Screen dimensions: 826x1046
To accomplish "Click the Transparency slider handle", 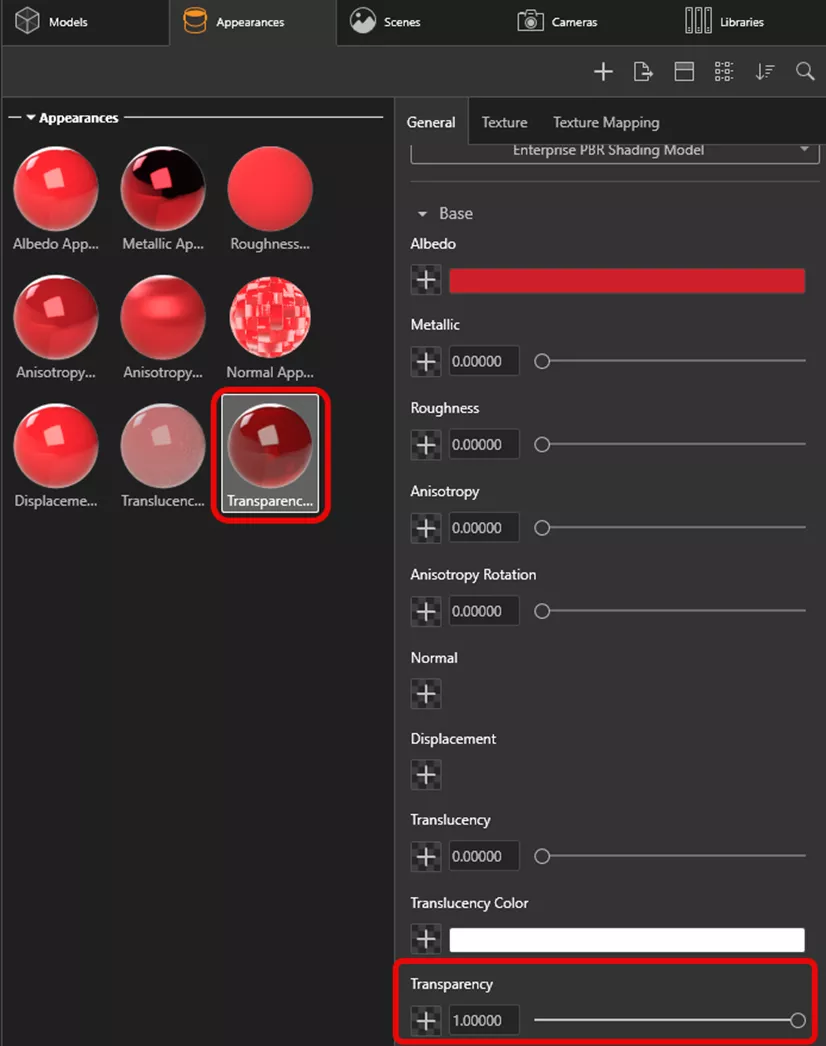I will click(x=797, y=1020).
